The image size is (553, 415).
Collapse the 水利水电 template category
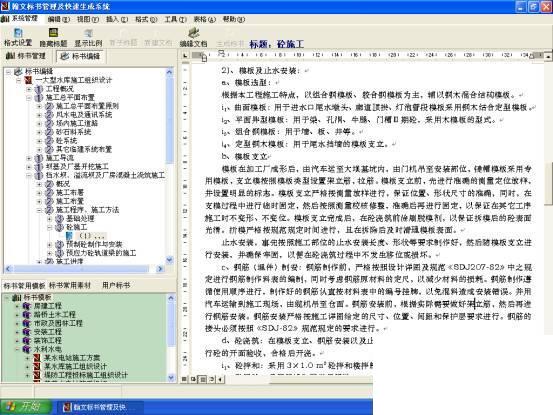coord(17,349)
